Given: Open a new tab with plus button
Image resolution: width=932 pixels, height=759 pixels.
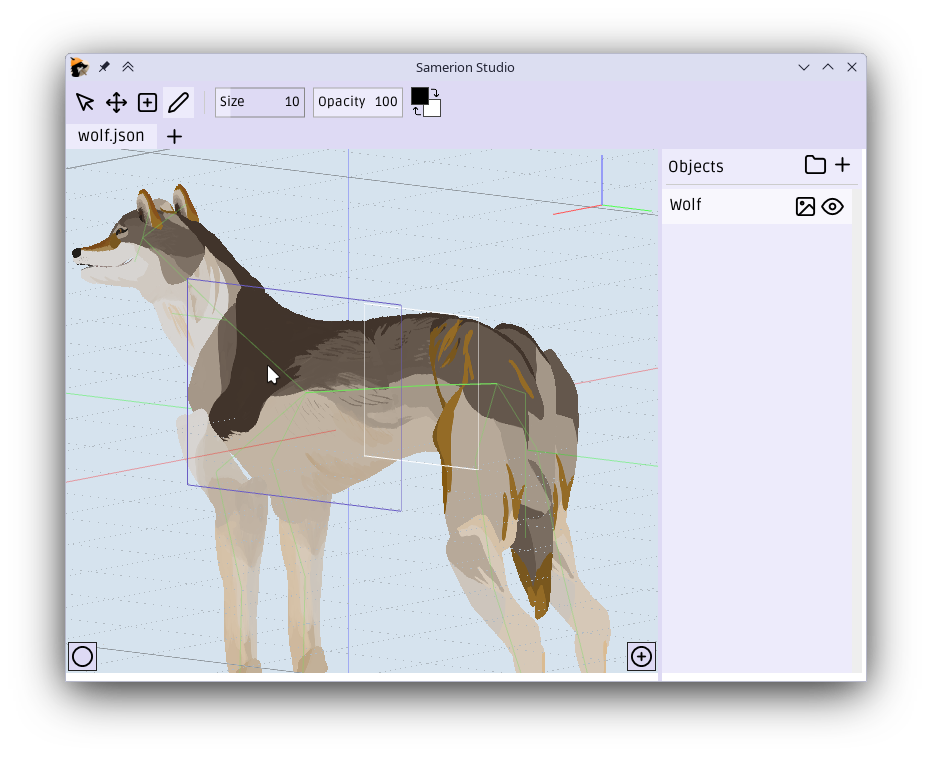Looking at the screenshot, I should (174, 137).
